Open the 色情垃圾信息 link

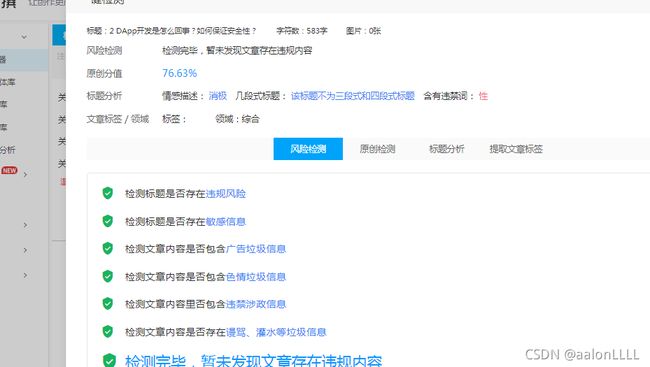[x=256, y=277]
